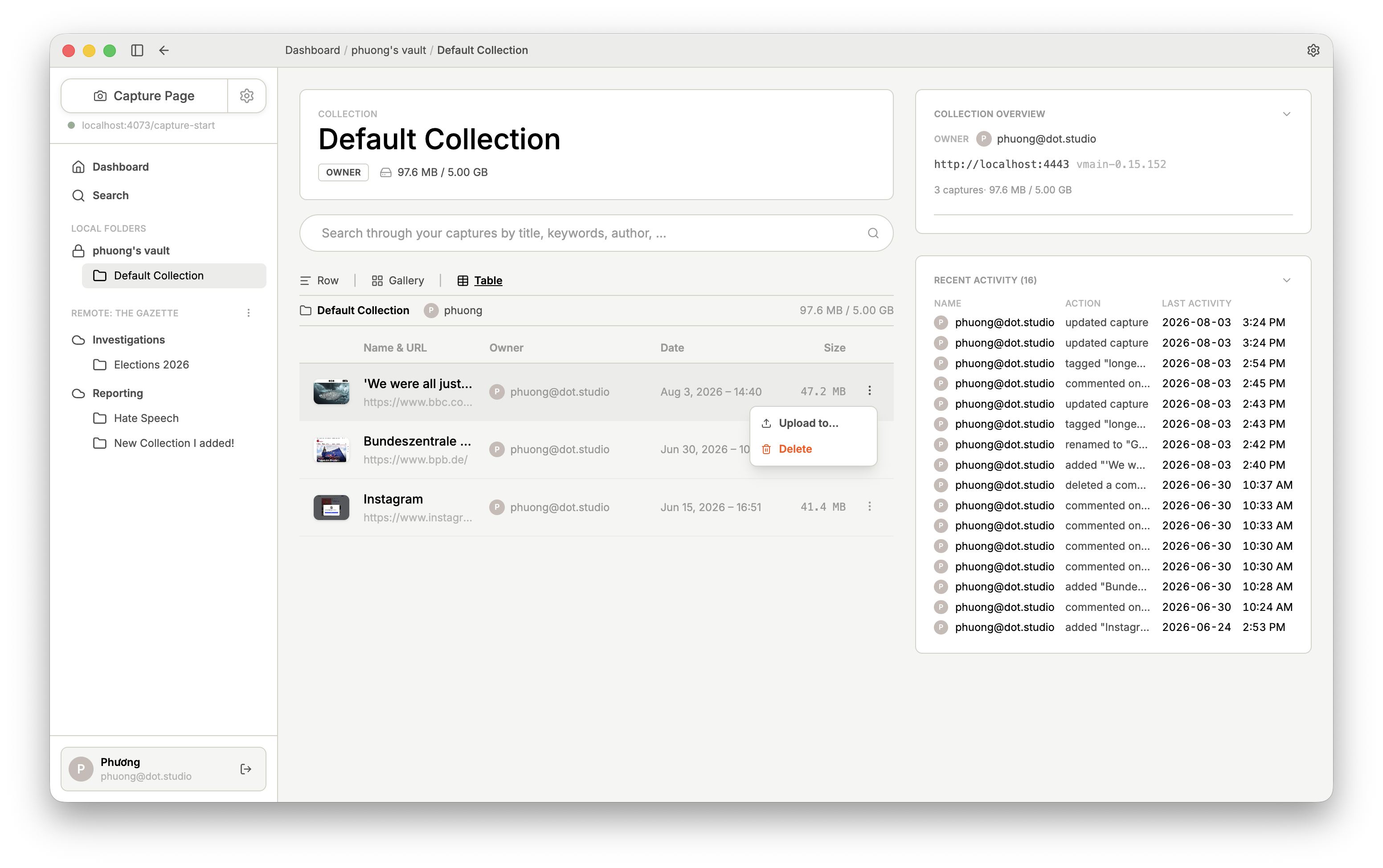Collapse the Recent Activity panel
The image size is (1383, 868).
coord(1287,280)
